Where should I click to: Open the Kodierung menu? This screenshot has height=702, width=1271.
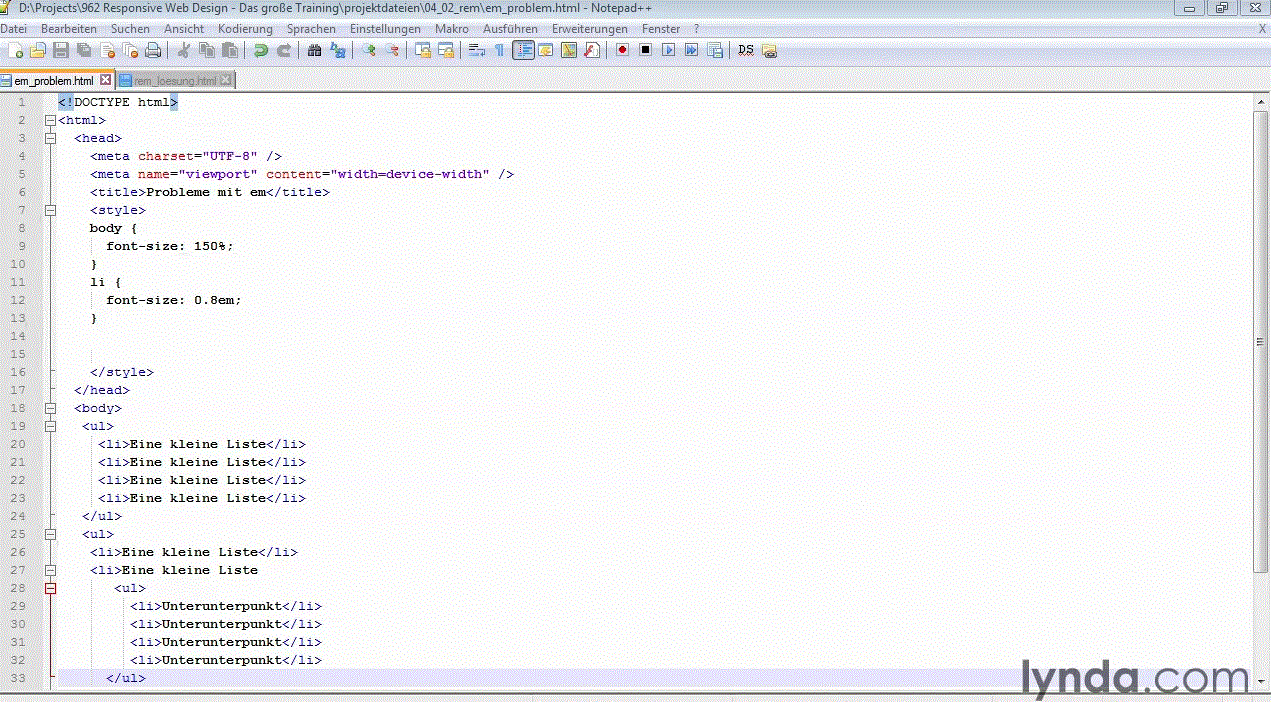tap(245, 29)
